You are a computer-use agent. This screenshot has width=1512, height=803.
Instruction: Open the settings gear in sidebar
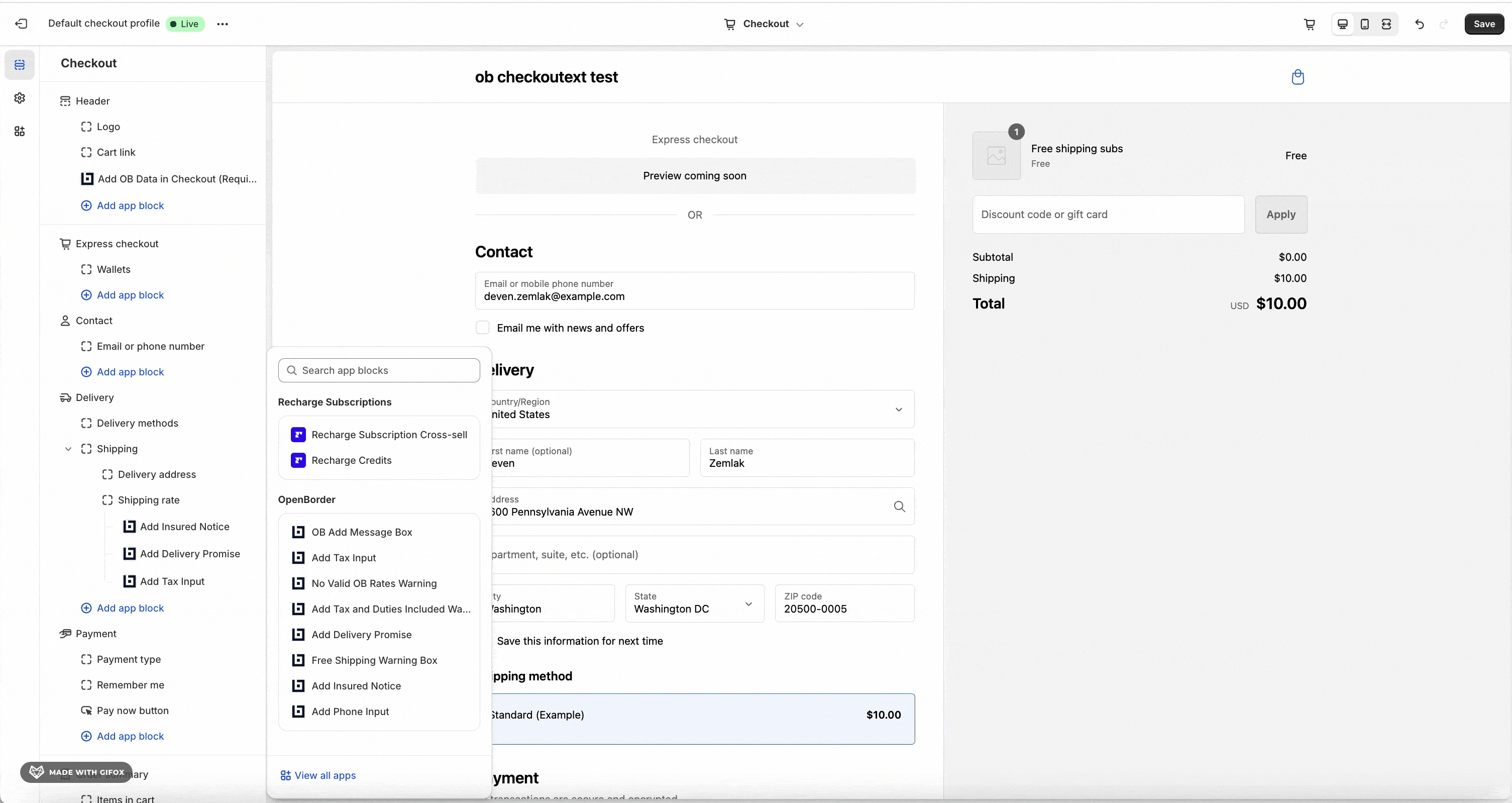point(20,98)
